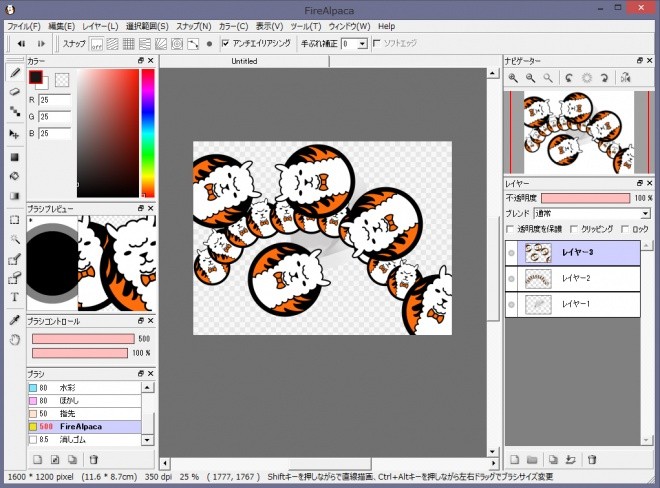660x488 pixels.
Task: Switch to the Untitled document tab
Action: pos(244,61)
